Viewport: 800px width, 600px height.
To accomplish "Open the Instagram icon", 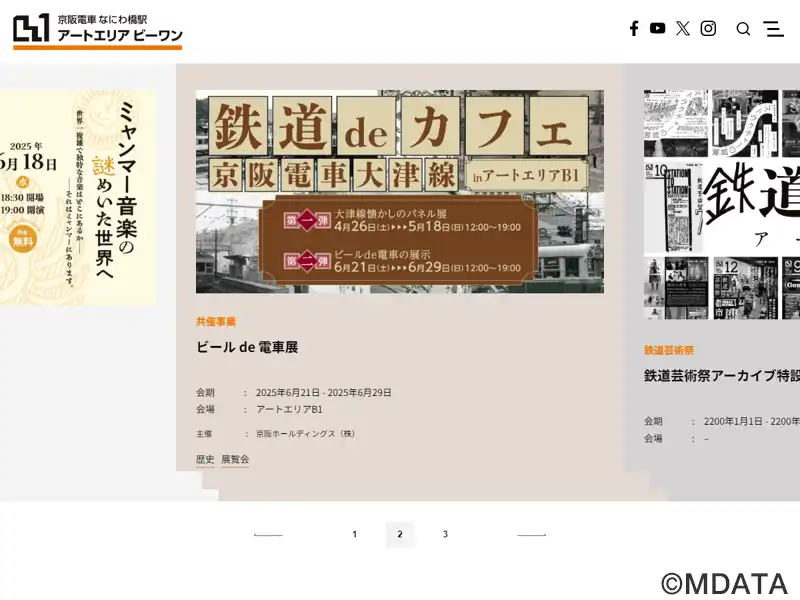I will click(708, 29).
